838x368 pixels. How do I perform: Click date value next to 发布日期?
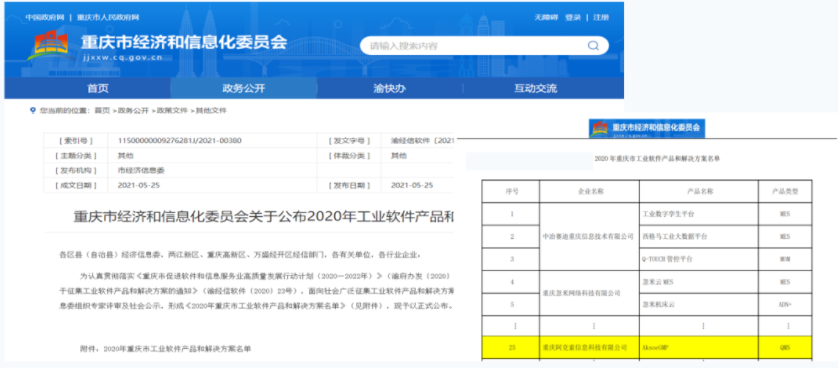(x=412, y=185)
